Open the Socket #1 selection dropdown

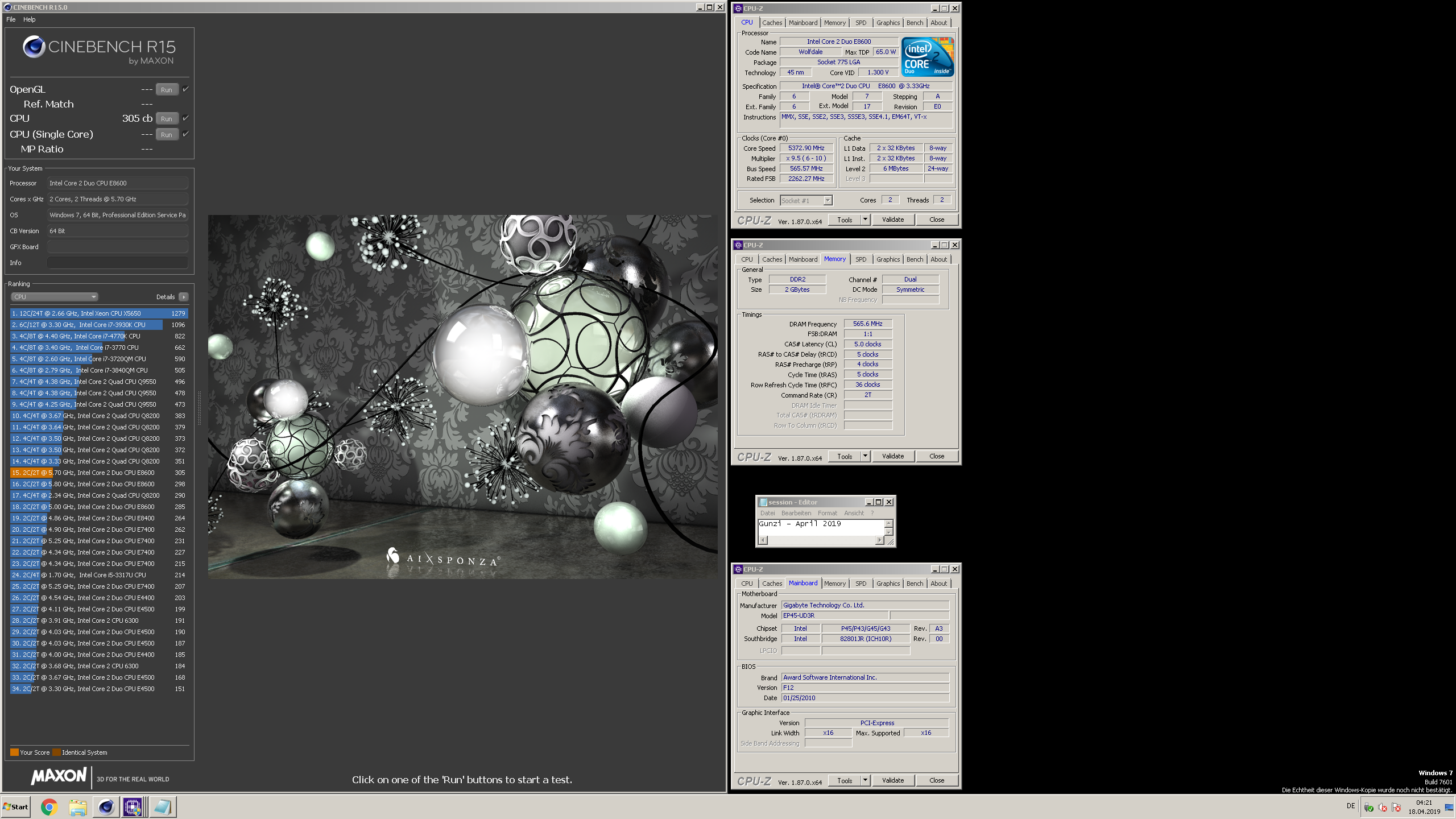pyautogui.click(x=806, y=200)
